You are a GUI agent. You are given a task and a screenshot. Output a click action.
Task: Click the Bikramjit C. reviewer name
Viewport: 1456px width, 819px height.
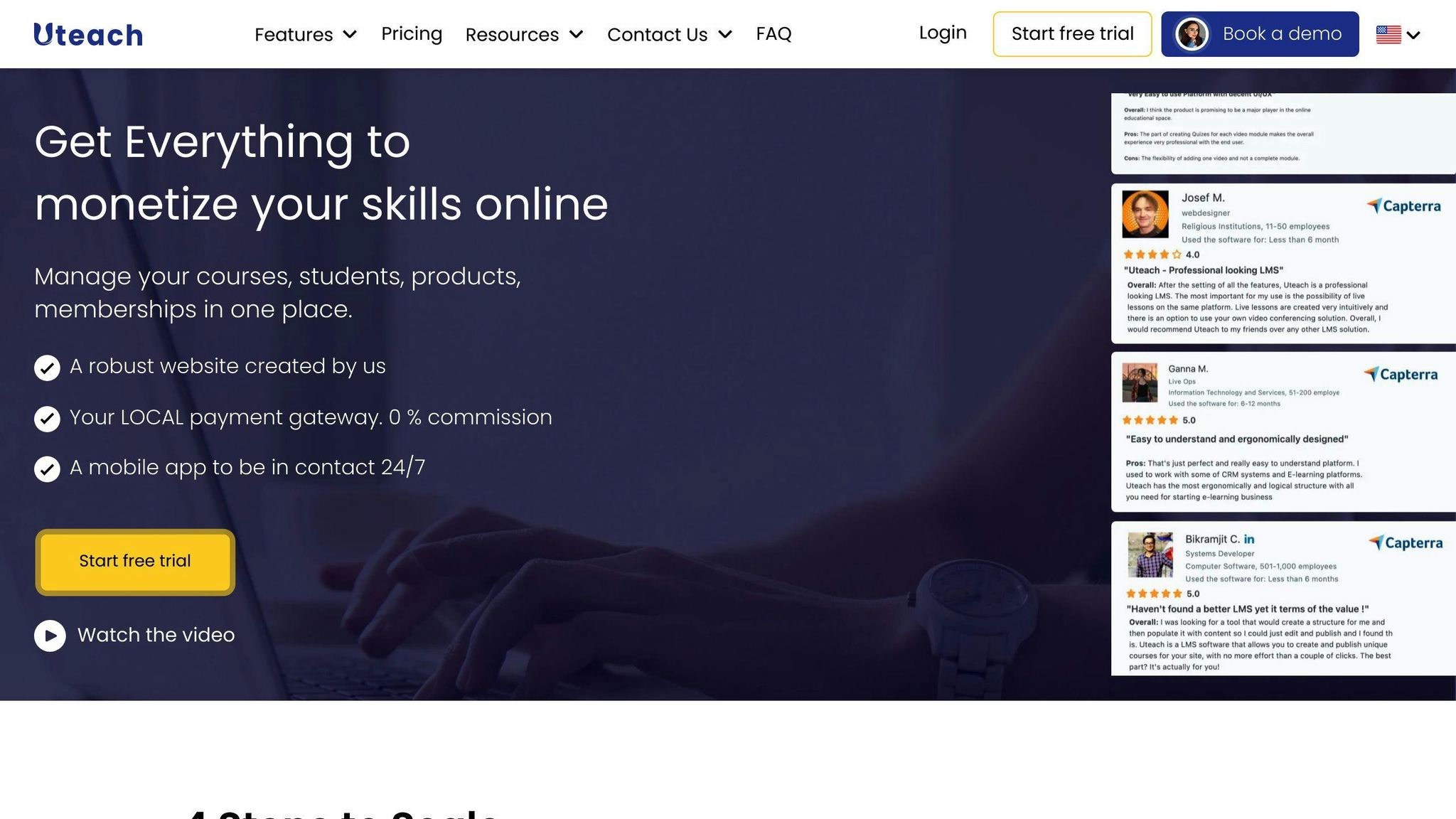tap(1212, 540)
